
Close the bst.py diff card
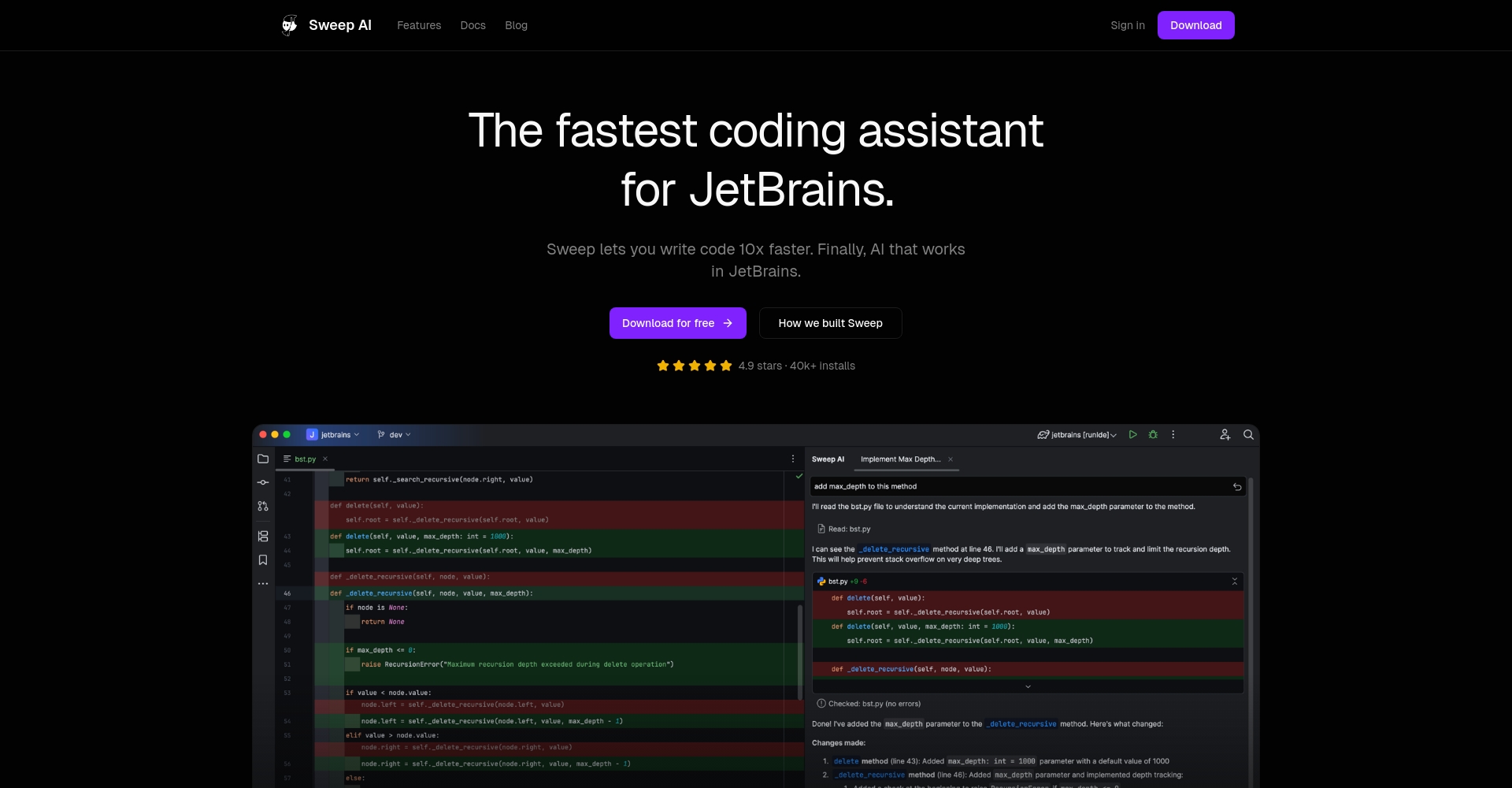(x=1235, y=582)
